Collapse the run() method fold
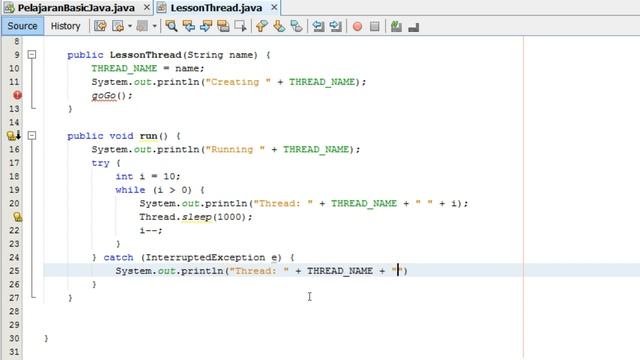640x360 pixels. (32, 136)
